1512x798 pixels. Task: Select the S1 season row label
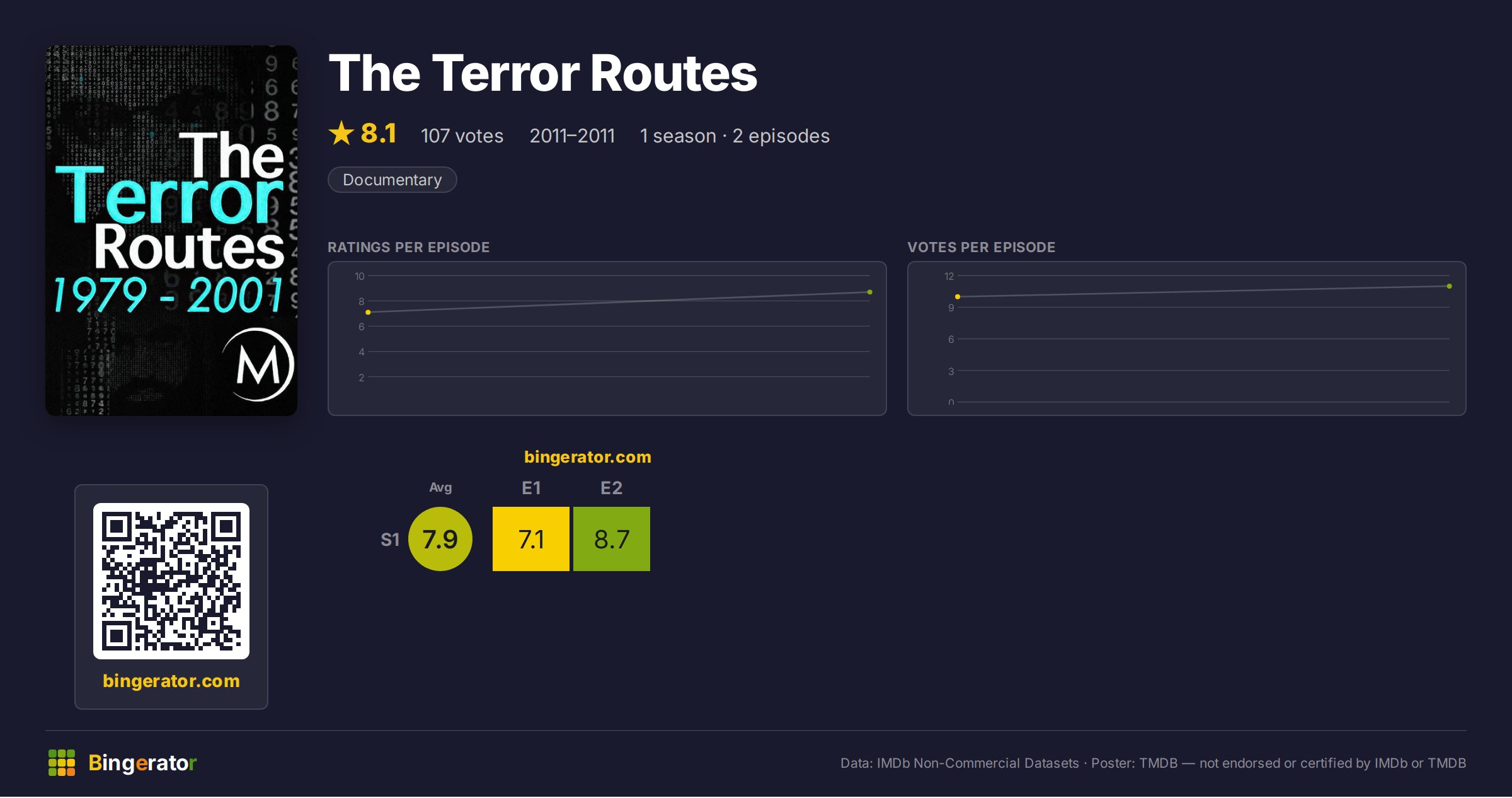390,540
